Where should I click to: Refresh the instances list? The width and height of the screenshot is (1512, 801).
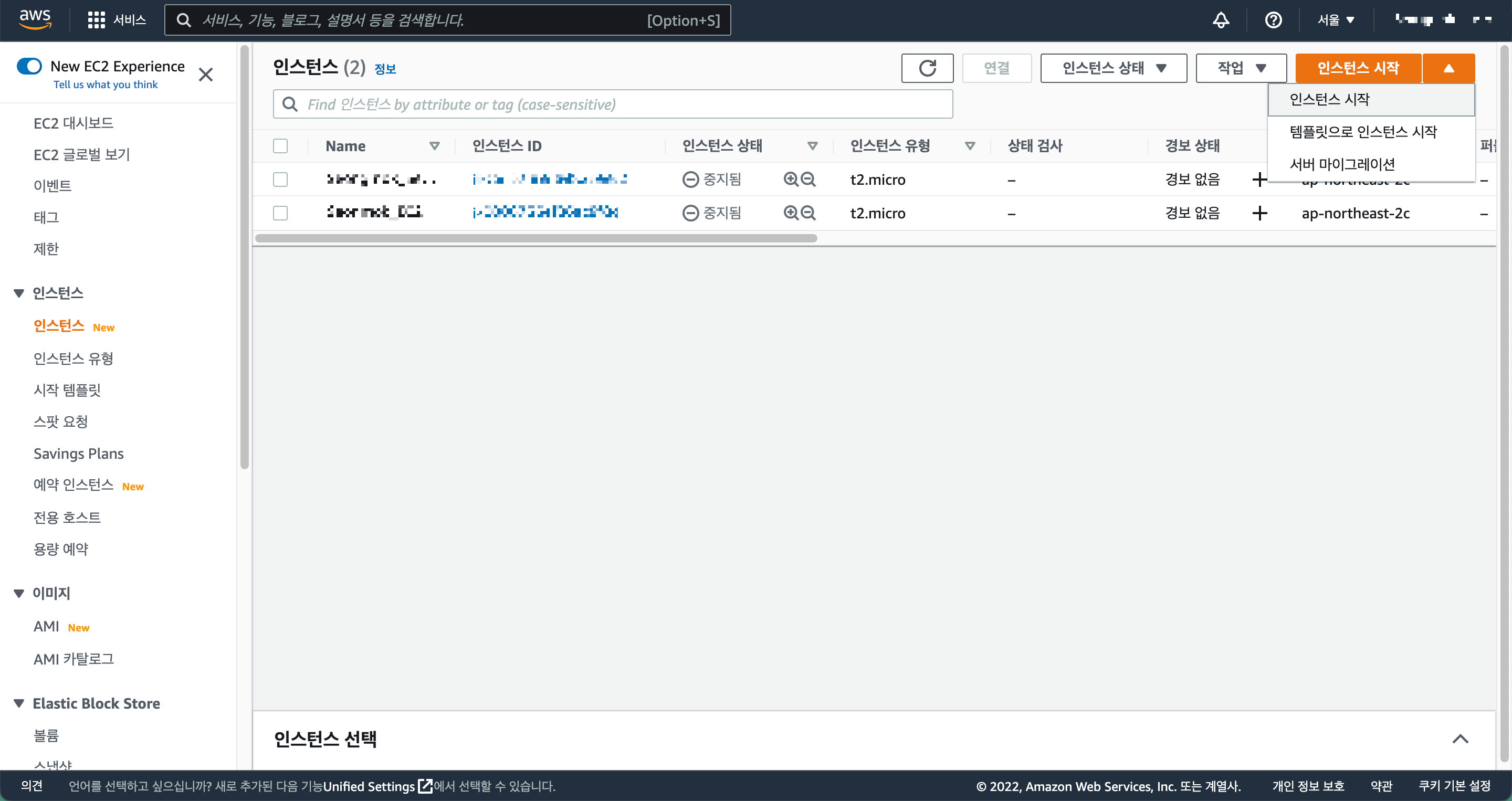pos(927,68)
